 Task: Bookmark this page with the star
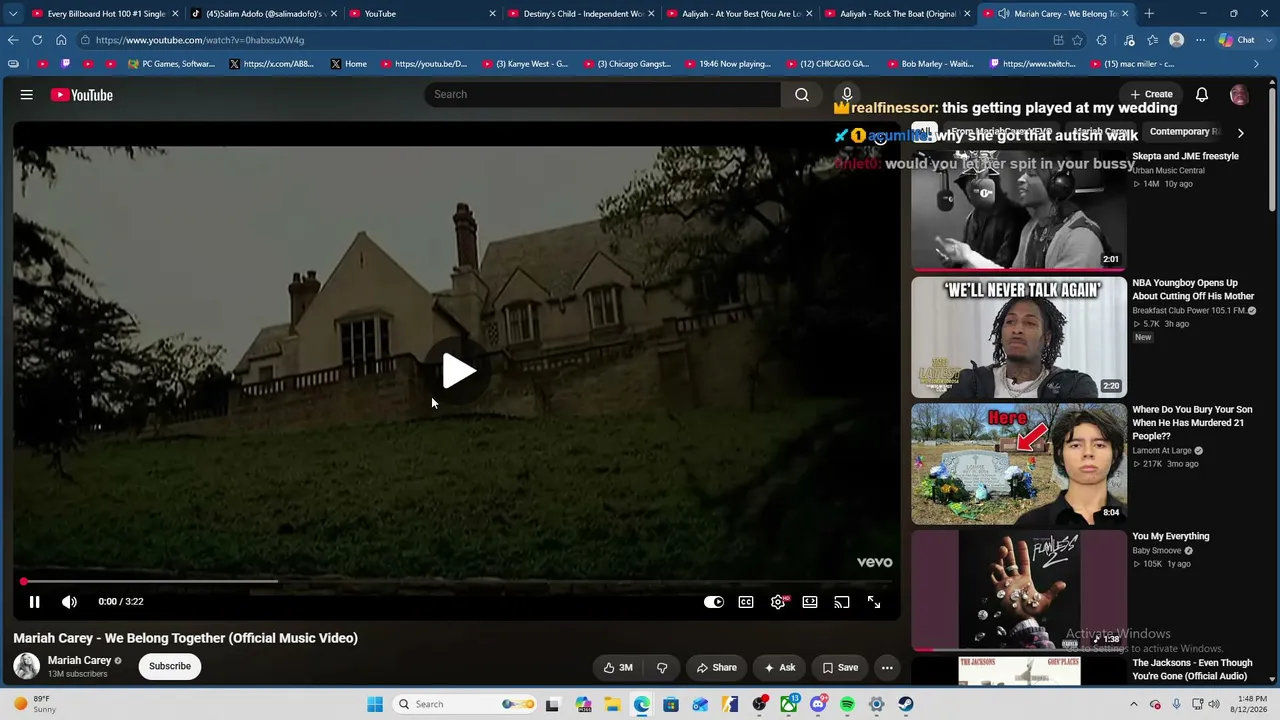coord(1077,40)
